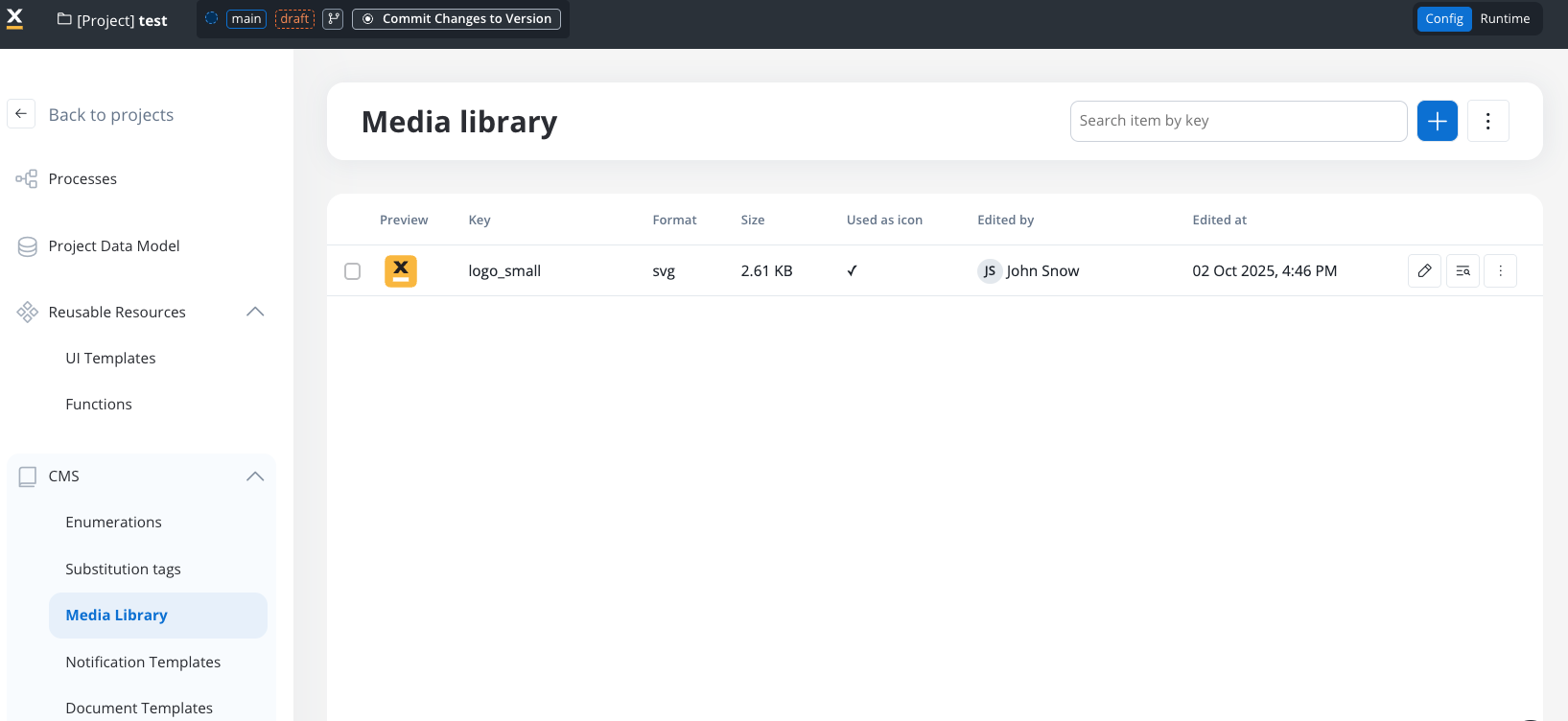Click the details search icon for logo_small
Screen dimensions: 1568x721
[x=1463, y=271]
